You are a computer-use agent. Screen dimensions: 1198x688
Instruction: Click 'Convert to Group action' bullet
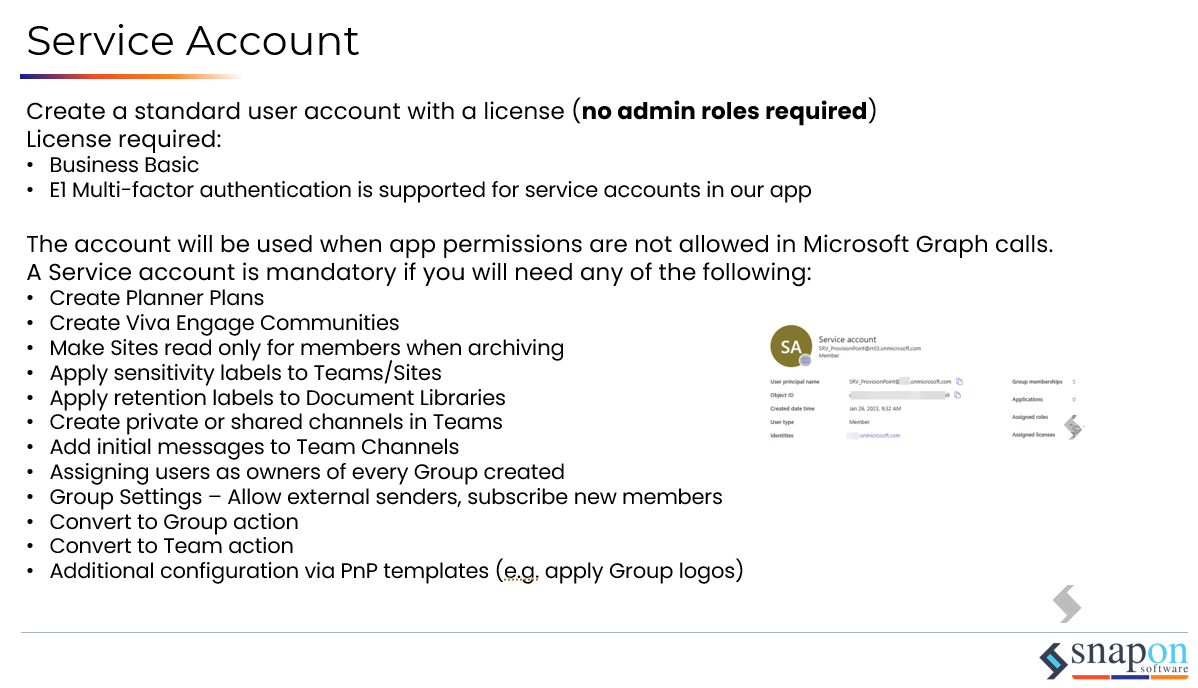tap(173, 522)
